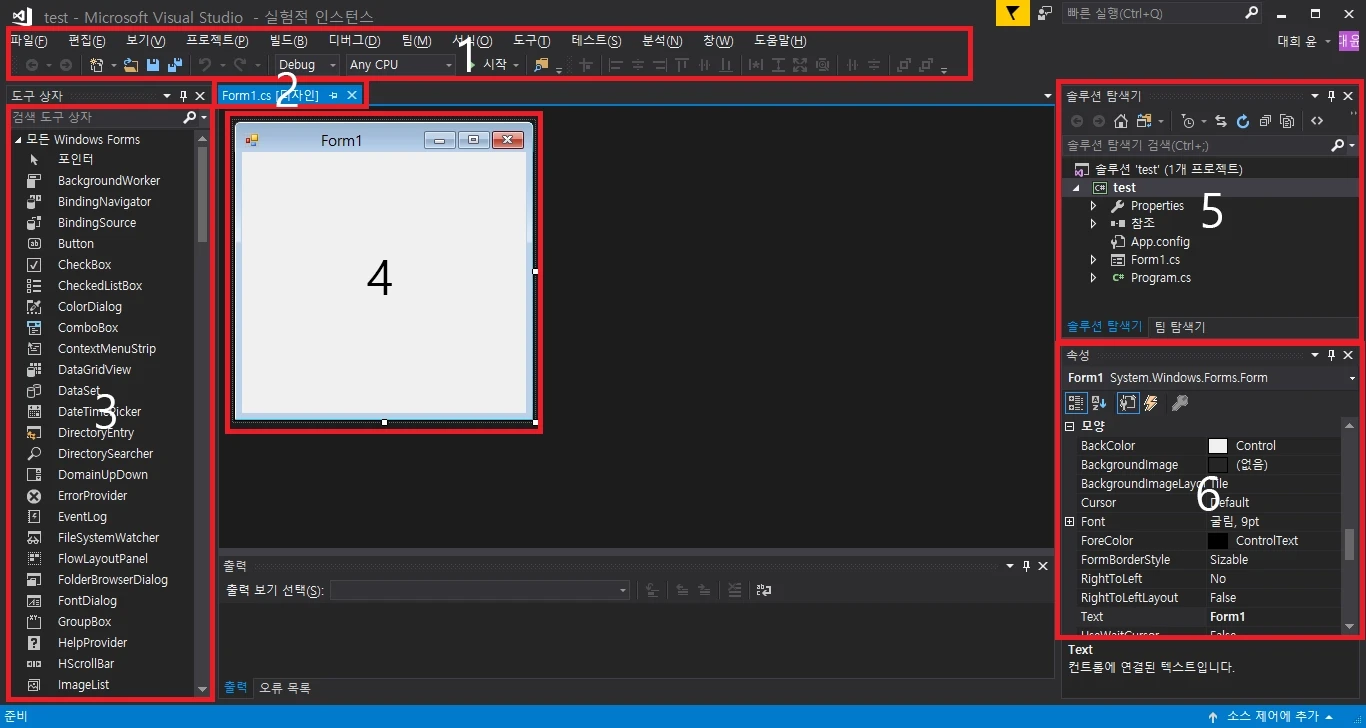
Task: Click the Save All toolbar icon
Action: pyautogui.click(x=175, y=65)
